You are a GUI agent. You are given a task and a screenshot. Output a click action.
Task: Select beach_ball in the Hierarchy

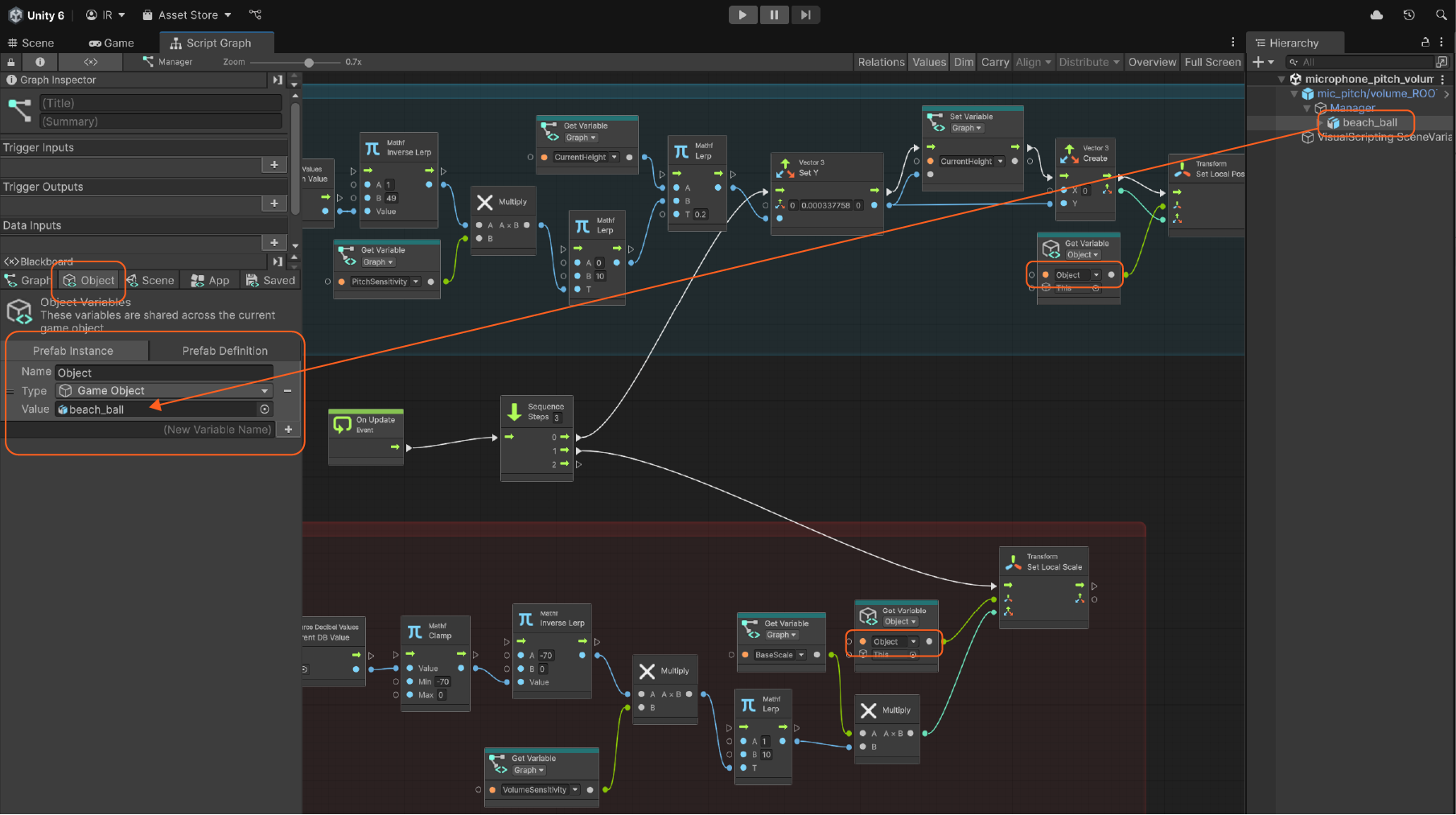pos(1369,122)
